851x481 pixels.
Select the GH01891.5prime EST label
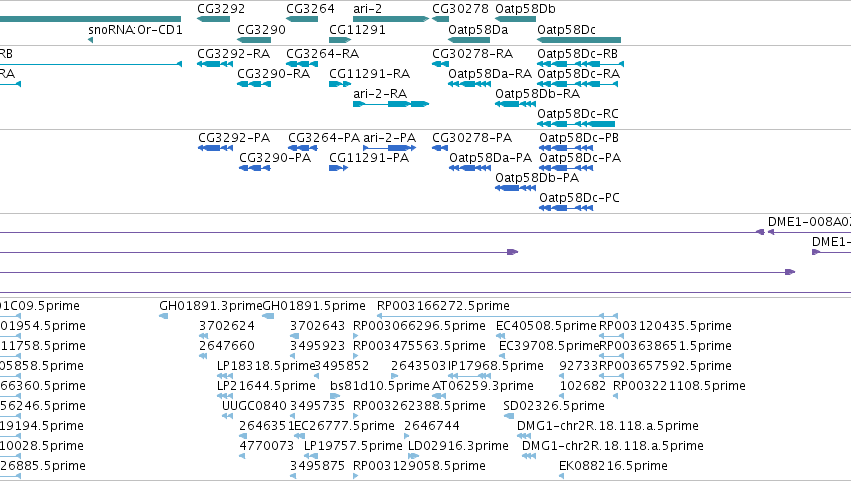point(314,306)
